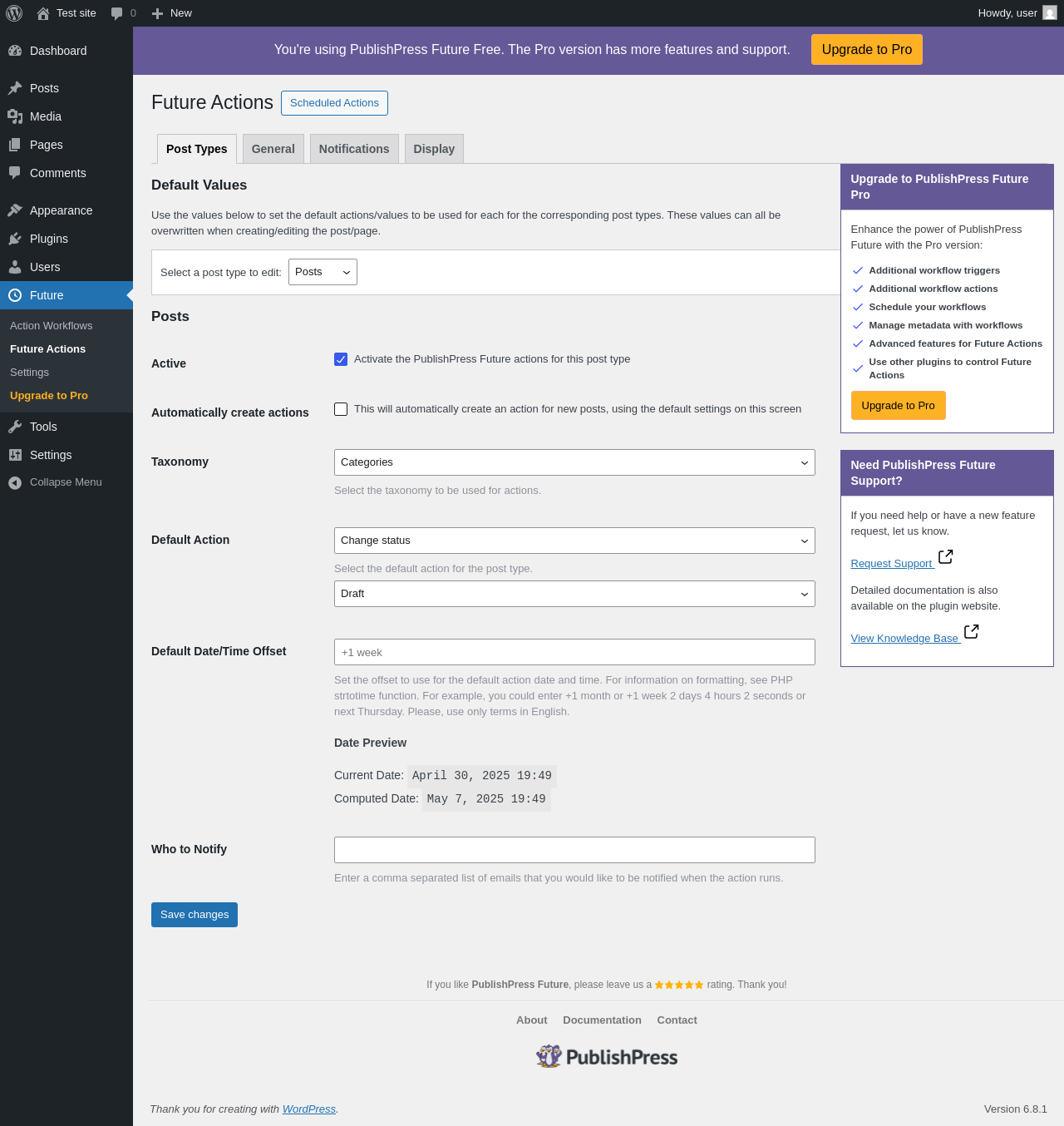Open the Draft status dropdown

tap(574, 594)
